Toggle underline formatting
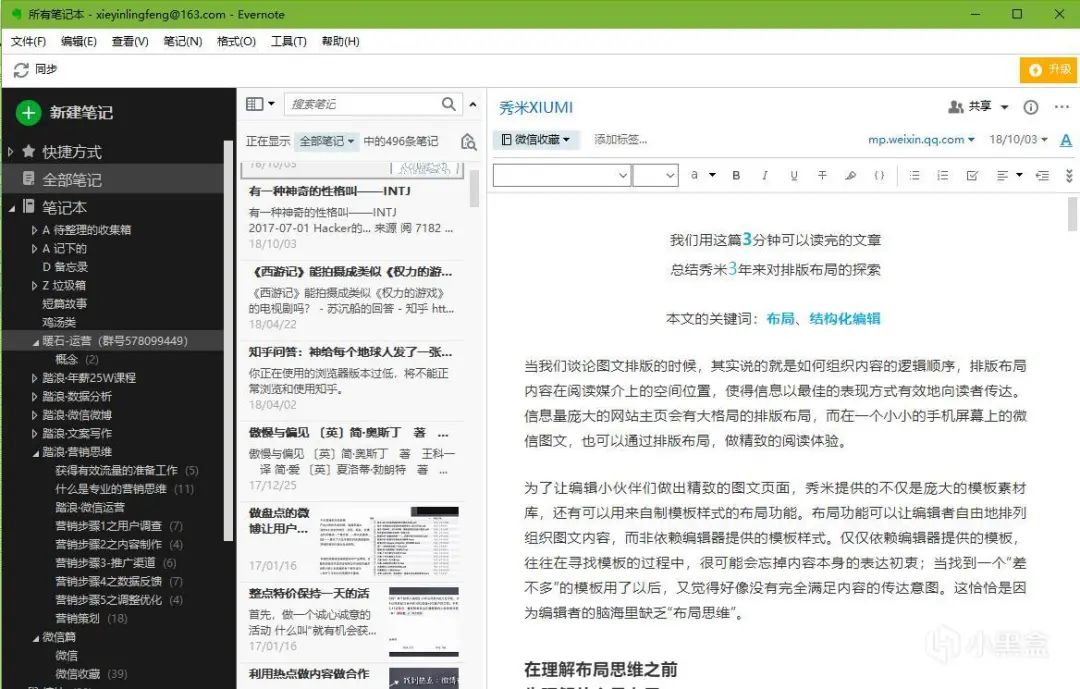 (793, 175)
